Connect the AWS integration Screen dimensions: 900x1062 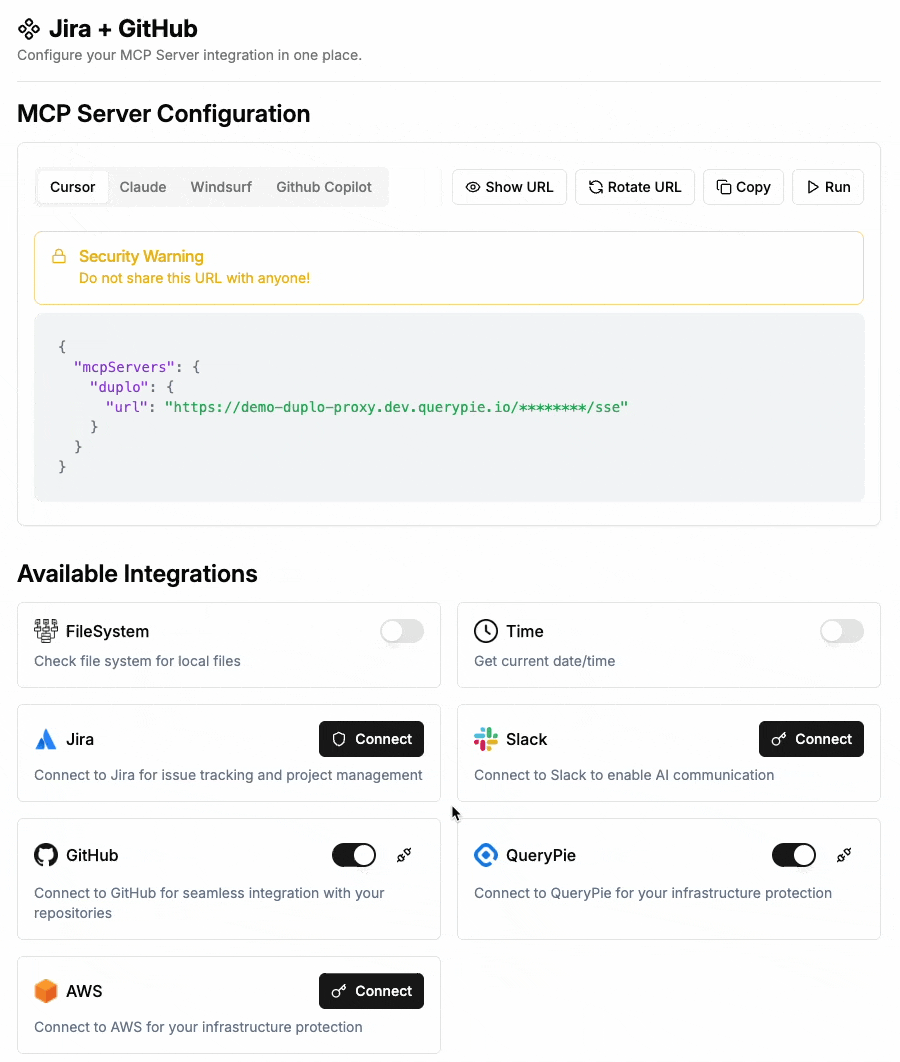click(x=371, y=991)
